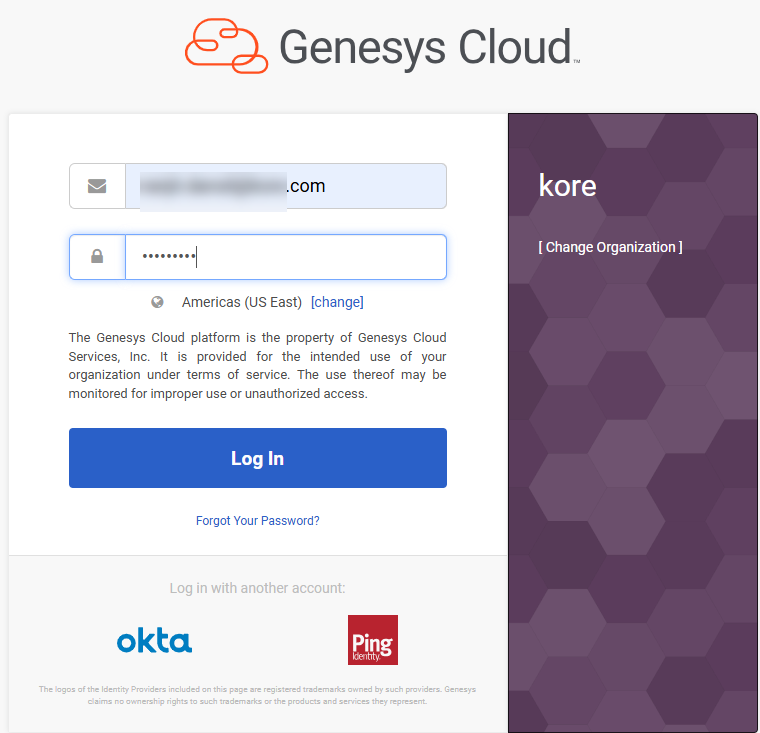The width and height of the screenshot is (760, 733).
Task: Log in with Ping Identity logo
Action: point(373,640)
